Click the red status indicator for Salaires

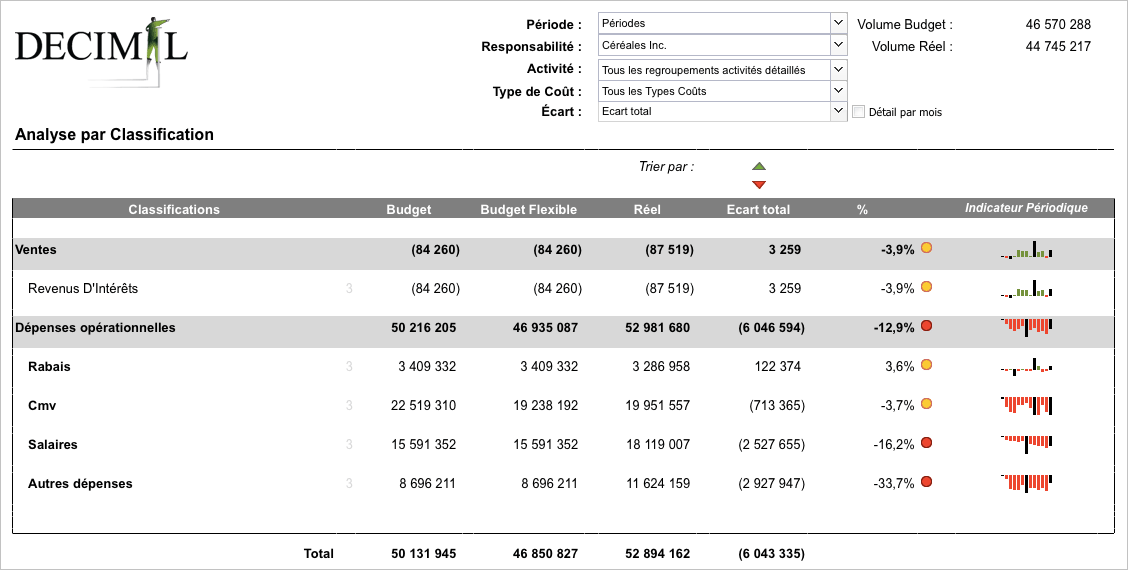(927, 443)
